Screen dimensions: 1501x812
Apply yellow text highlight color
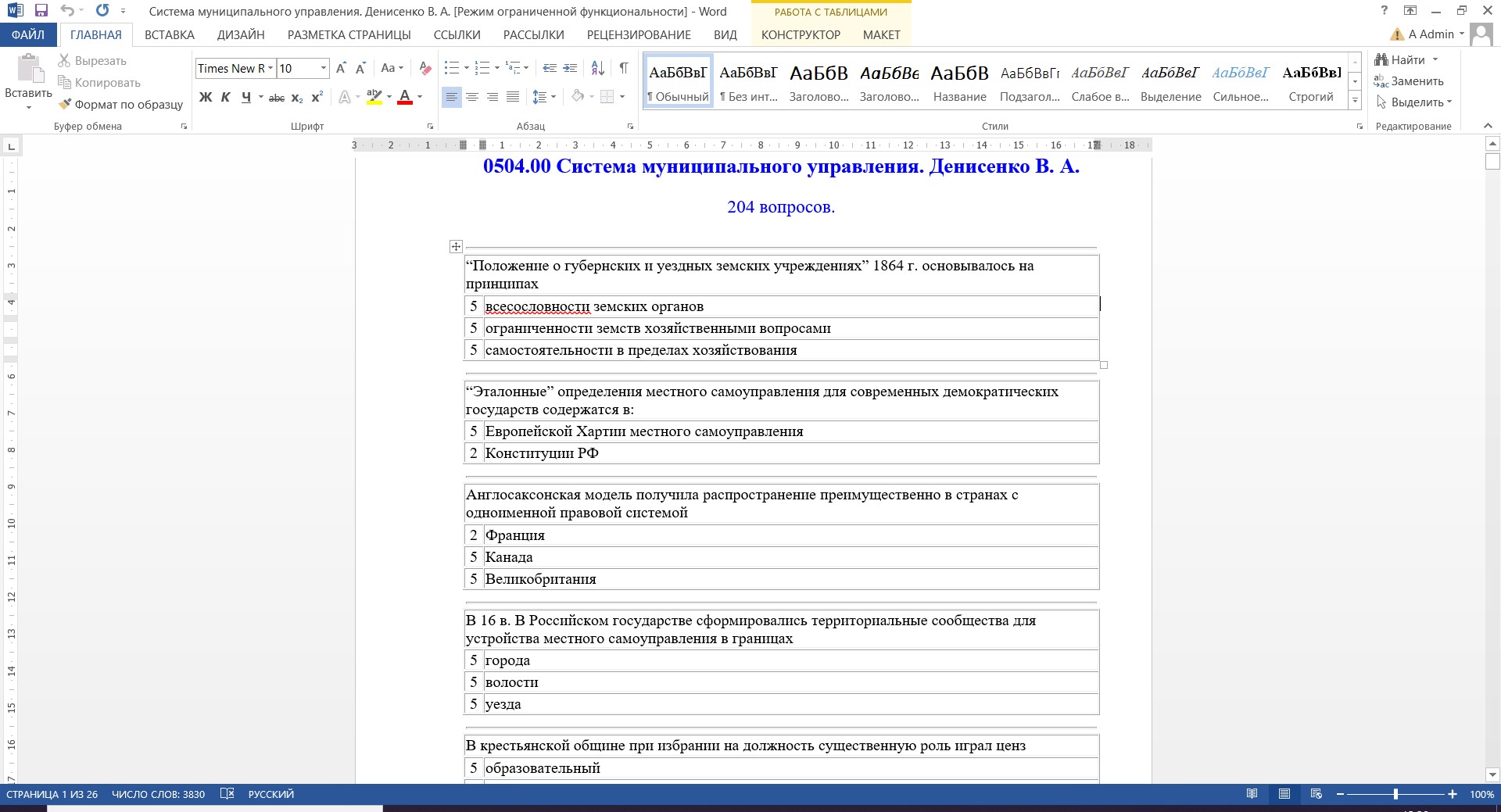(x=374, y=97)
